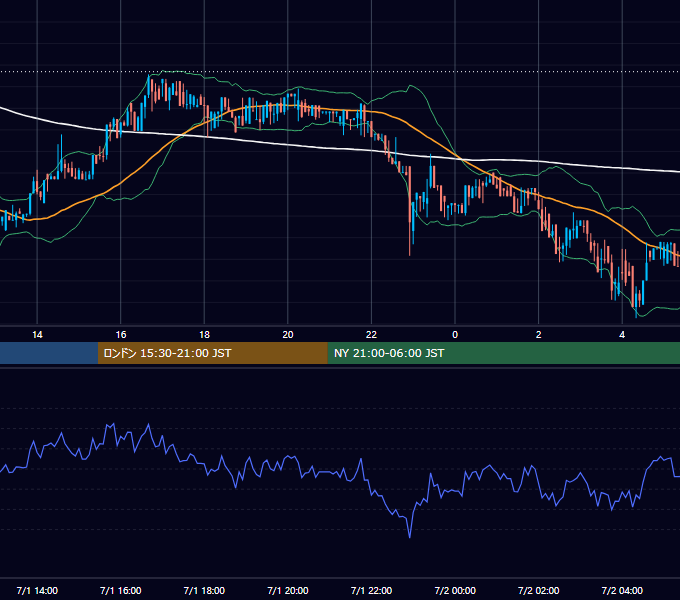Click the 7/1 14:00 time label
Viewport: 680px width, 600px height.
pyautogui.click(x=37, y=590)
